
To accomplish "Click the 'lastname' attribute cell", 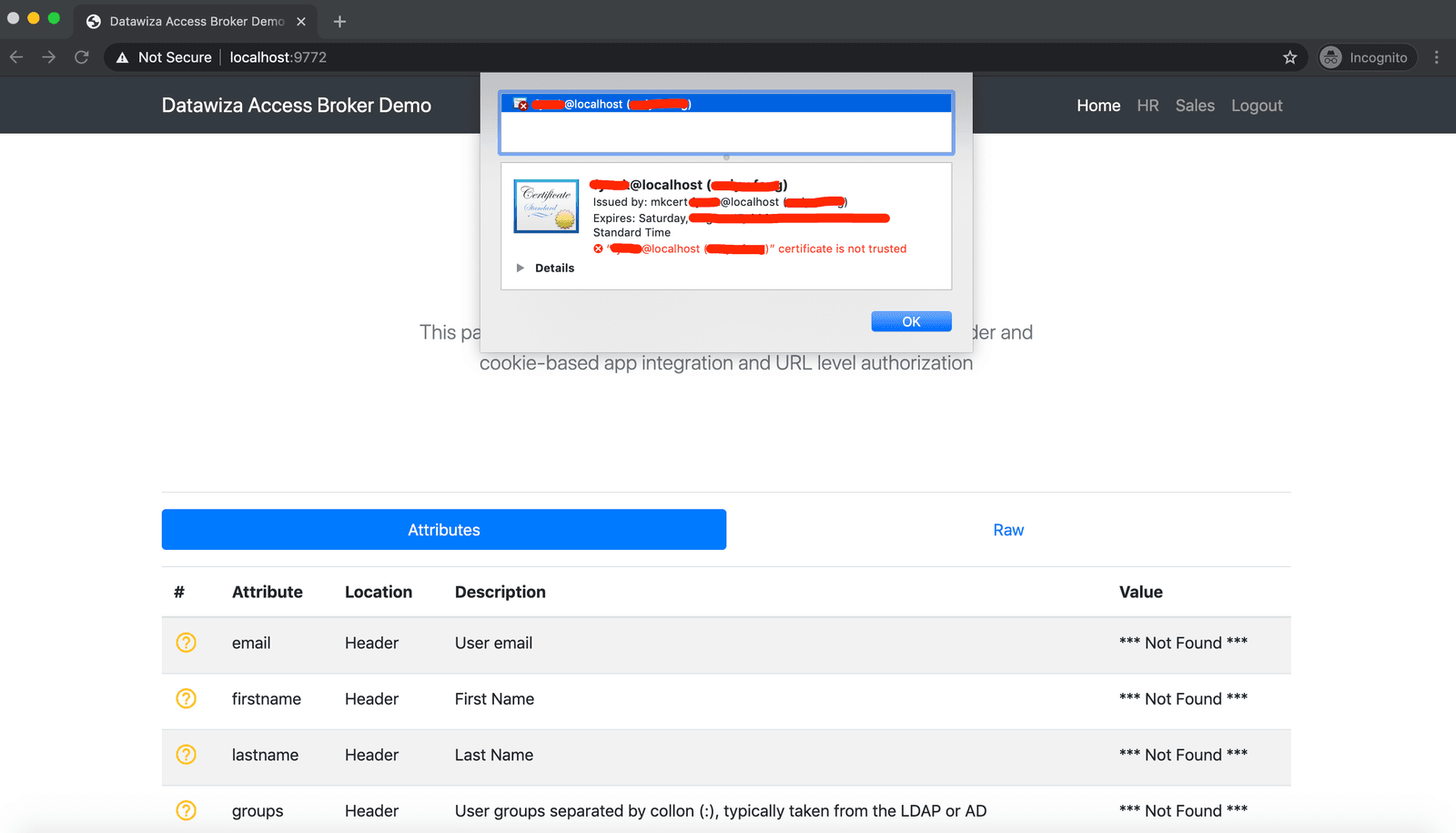I will point(265,755).
